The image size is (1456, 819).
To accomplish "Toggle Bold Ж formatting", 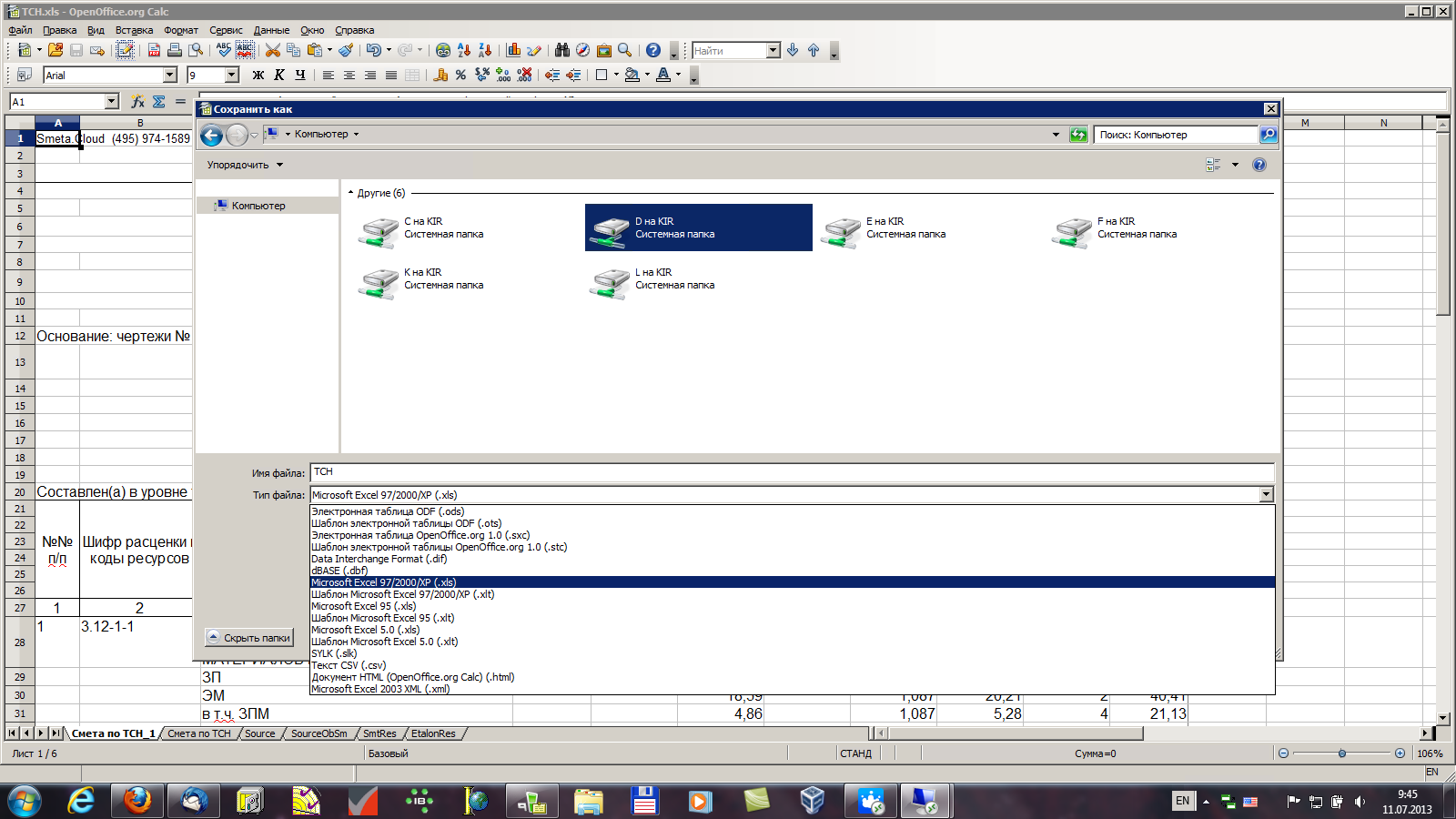I will coord(258,75).
